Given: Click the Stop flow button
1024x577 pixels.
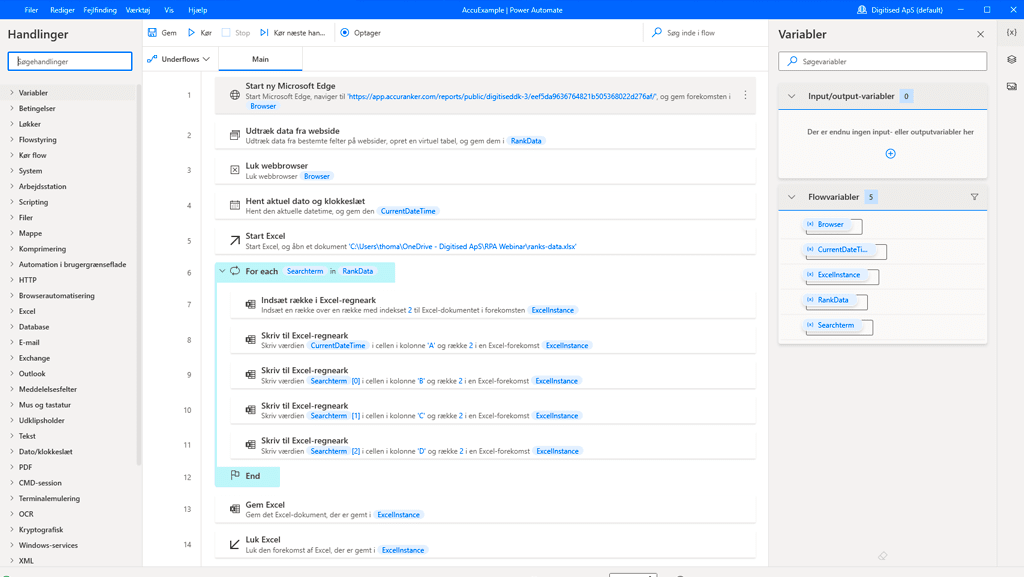Looking at the screenshot, I should pos(236,33).
